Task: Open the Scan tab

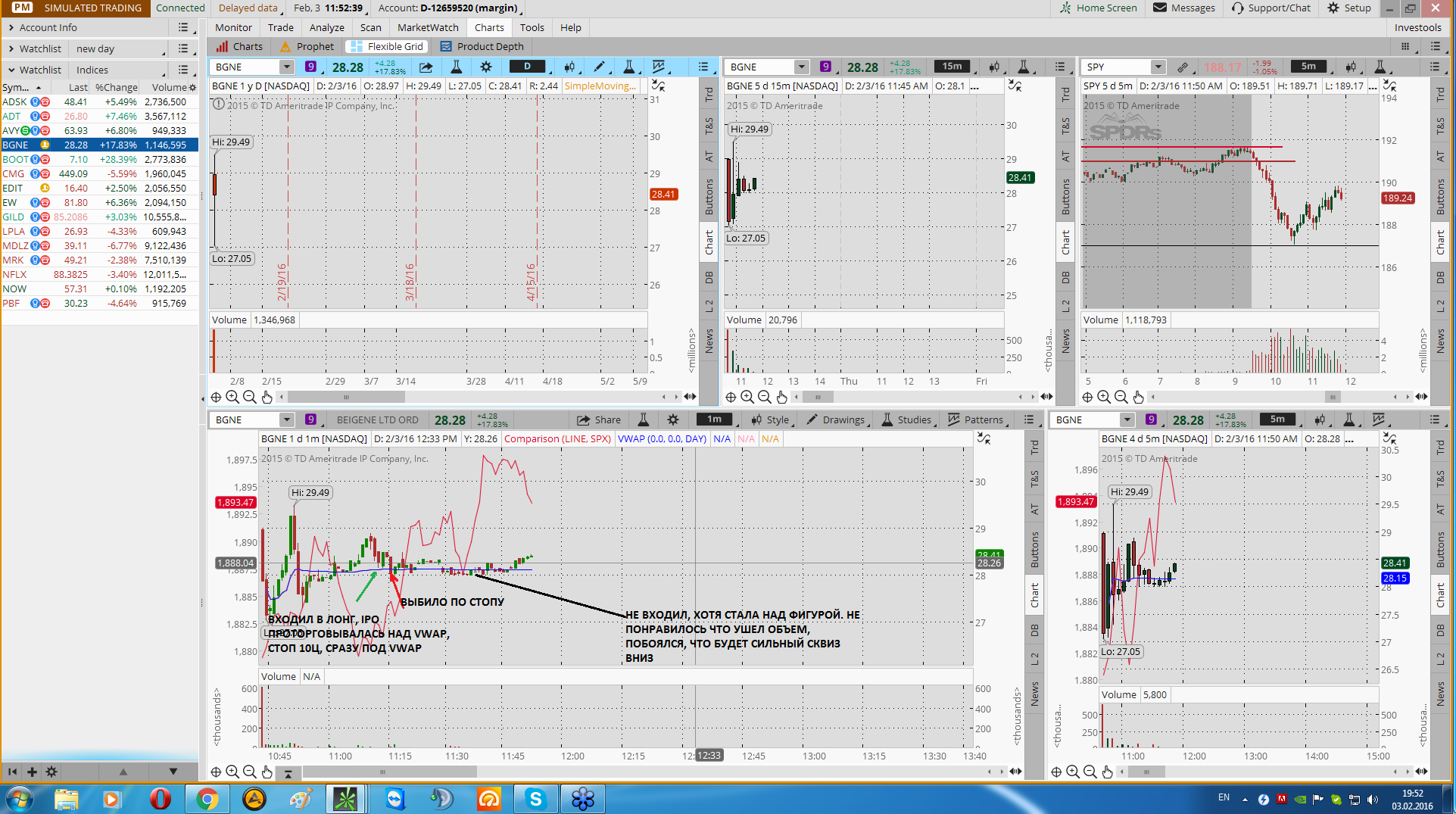Action: point(370,27)
